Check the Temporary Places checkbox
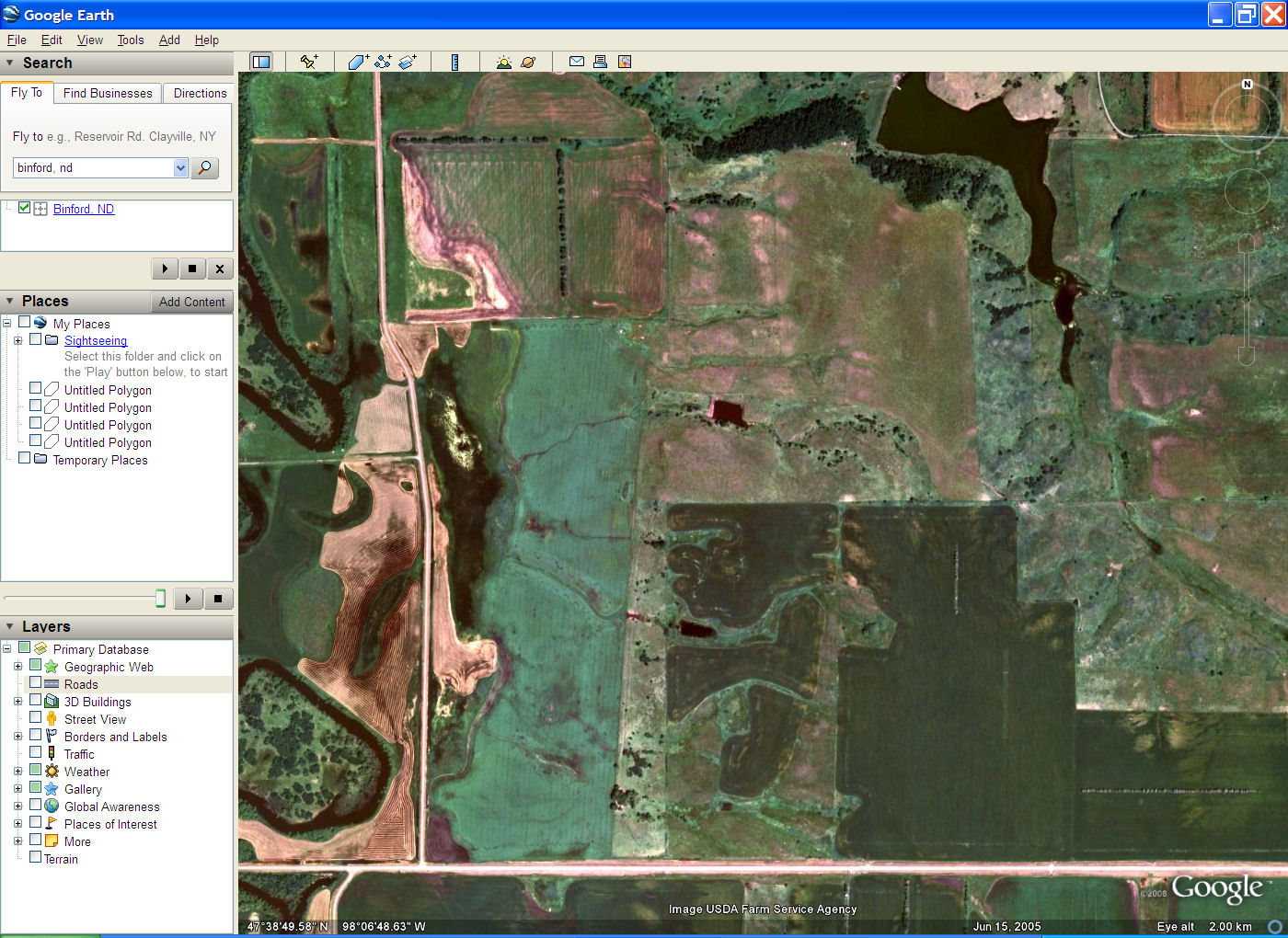 coord(25,458)
